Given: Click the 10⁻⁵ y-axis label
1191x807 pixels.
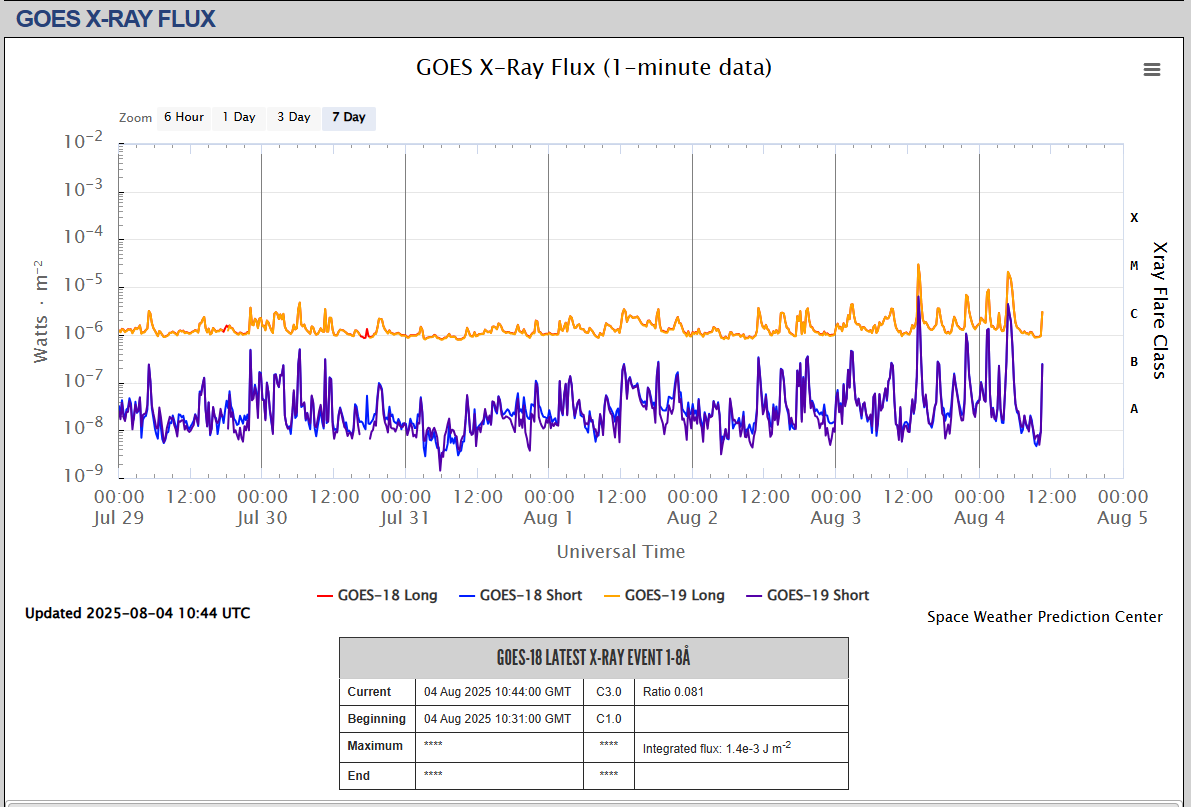Looking at the screenshot, I should [x=84, y=284].
